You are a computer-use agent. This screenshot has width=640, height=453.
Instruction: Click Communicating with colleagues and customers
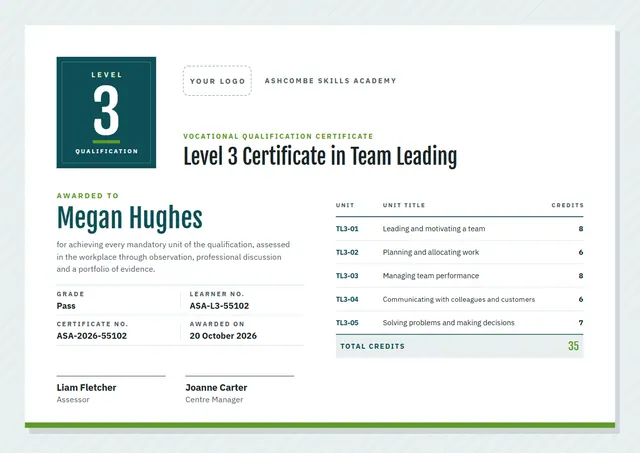point(459,300)
